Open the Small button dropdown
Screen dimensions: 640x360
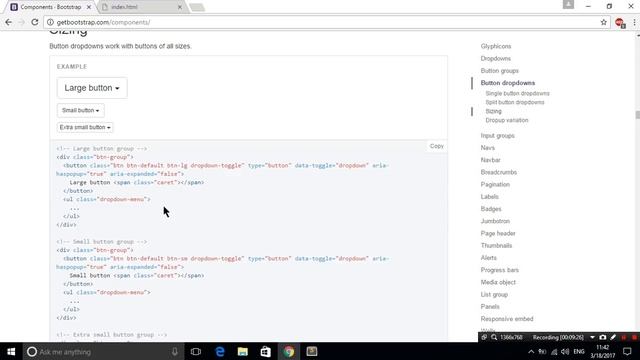[80, 110]
